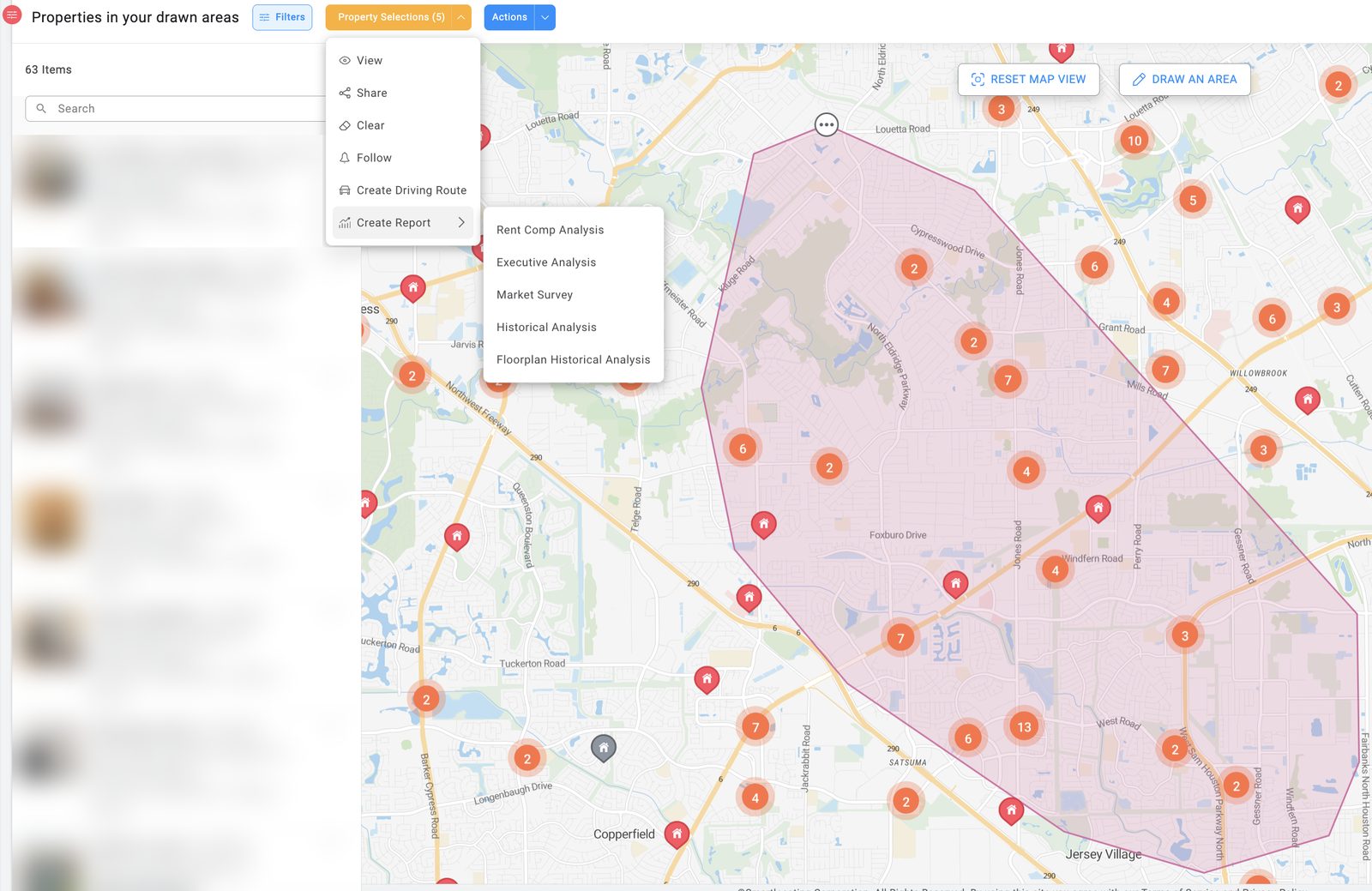Click the Reset Map View button
Screen dimensions: 1372x891
coord(1028,79)
